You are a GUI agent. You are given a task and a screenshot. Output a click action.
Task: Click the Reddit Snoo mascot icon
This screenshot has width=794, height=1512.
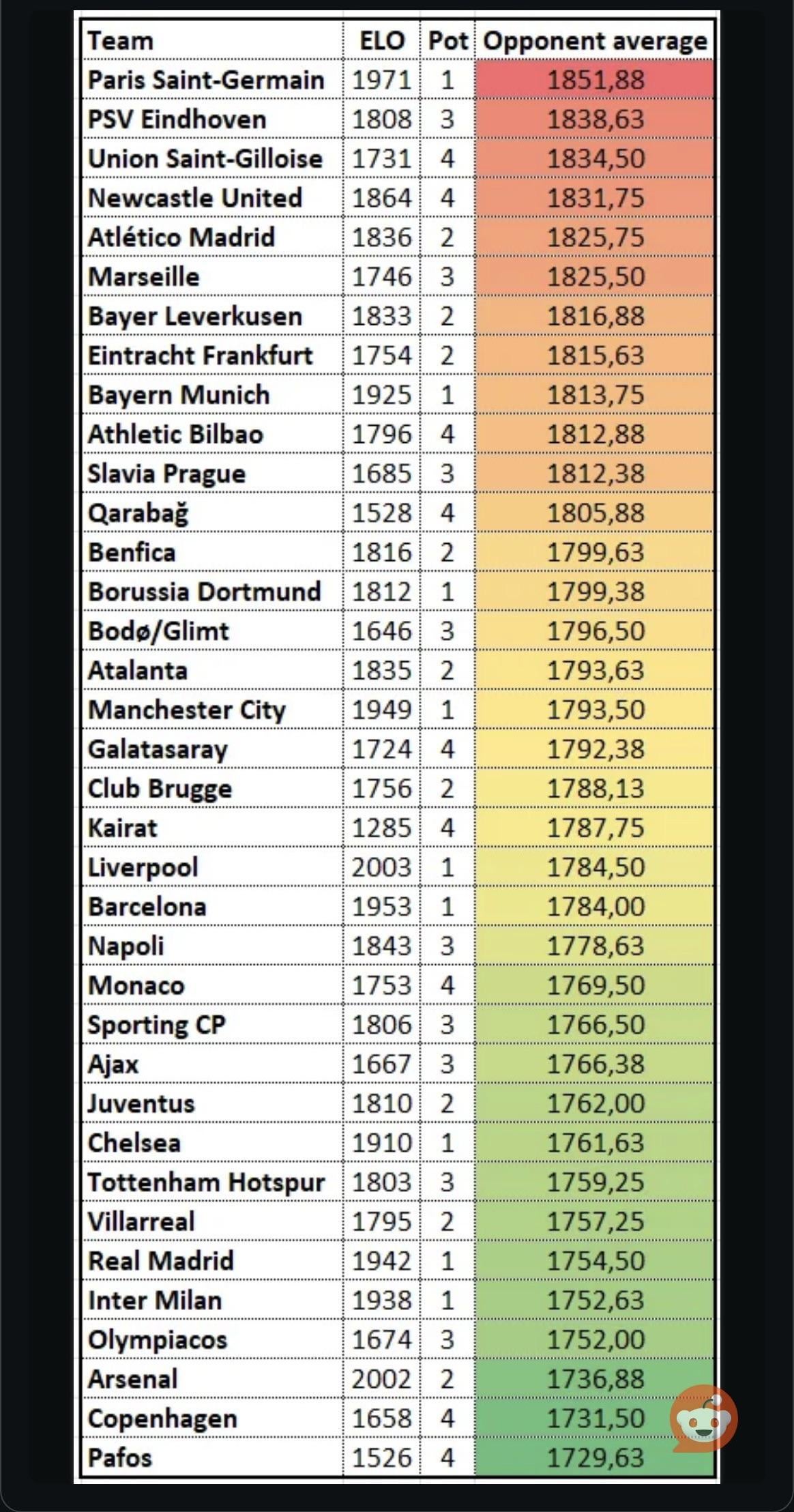click(x=703, y=1419)
